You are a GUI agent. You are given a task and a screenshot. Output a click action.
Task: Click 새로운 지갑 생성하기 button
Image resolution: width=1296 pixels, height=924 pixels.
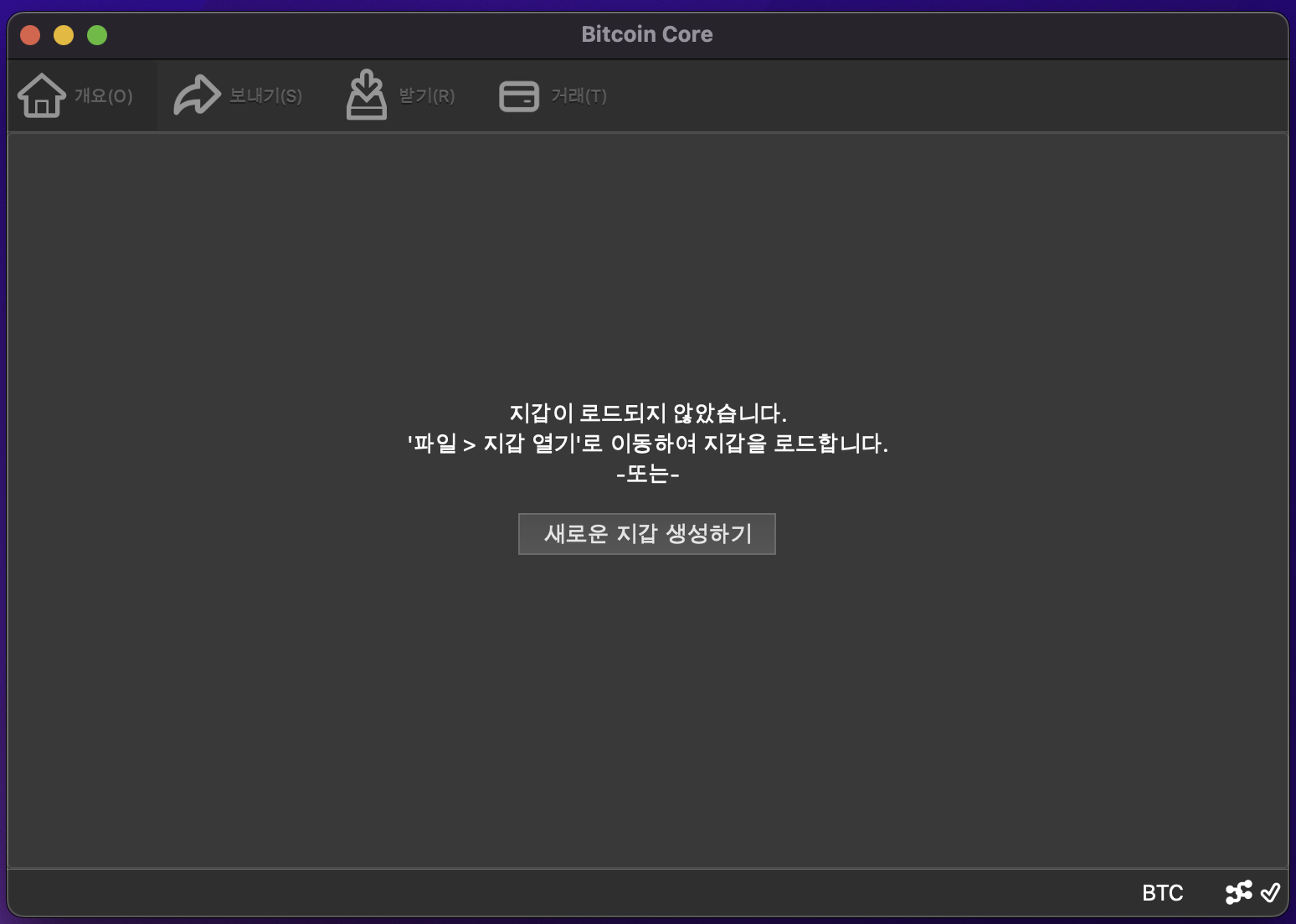pyautogui.click(x=647, y=534)
